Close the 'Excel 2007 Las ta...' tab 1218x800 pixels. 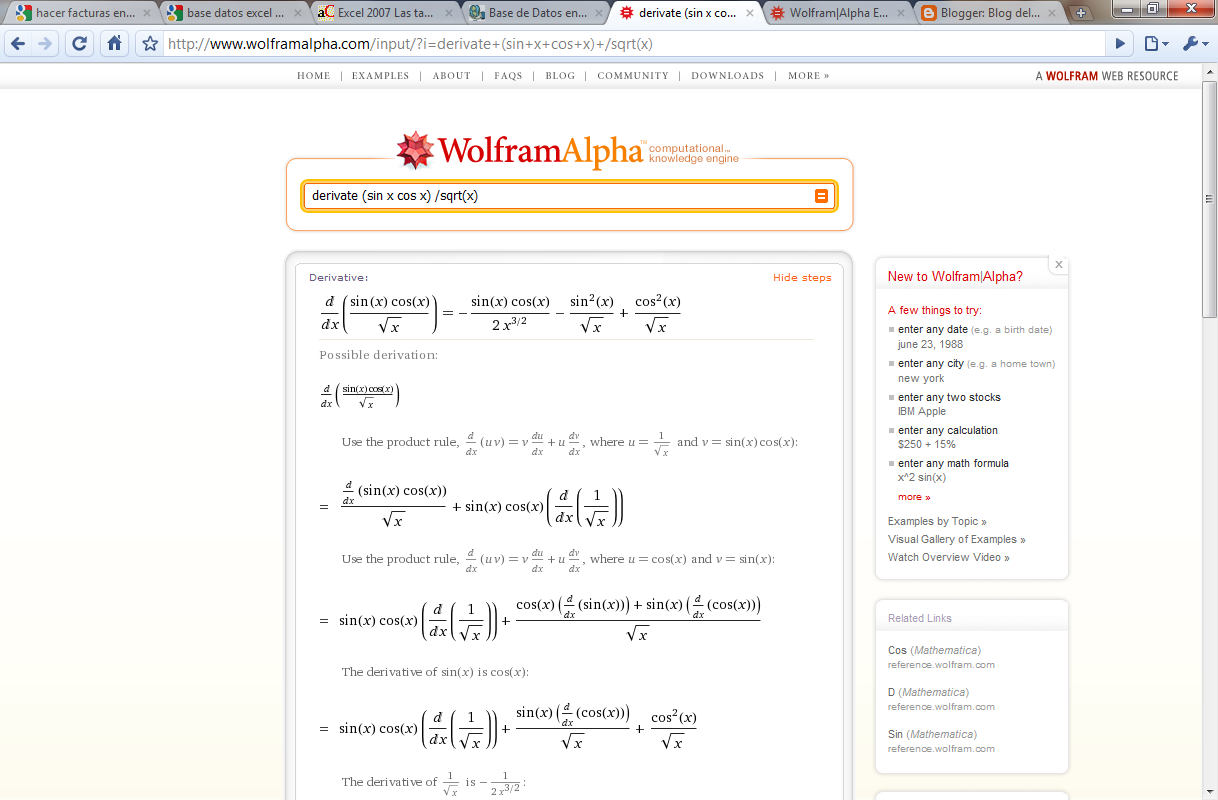point(447,14)
